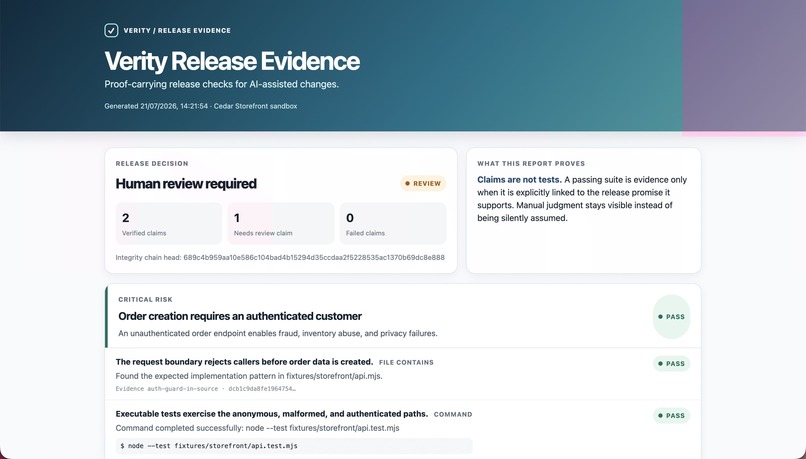806x459 pixels.
Task: Click the 'RELEASE DECISION' label
Action: pos(152,163)
